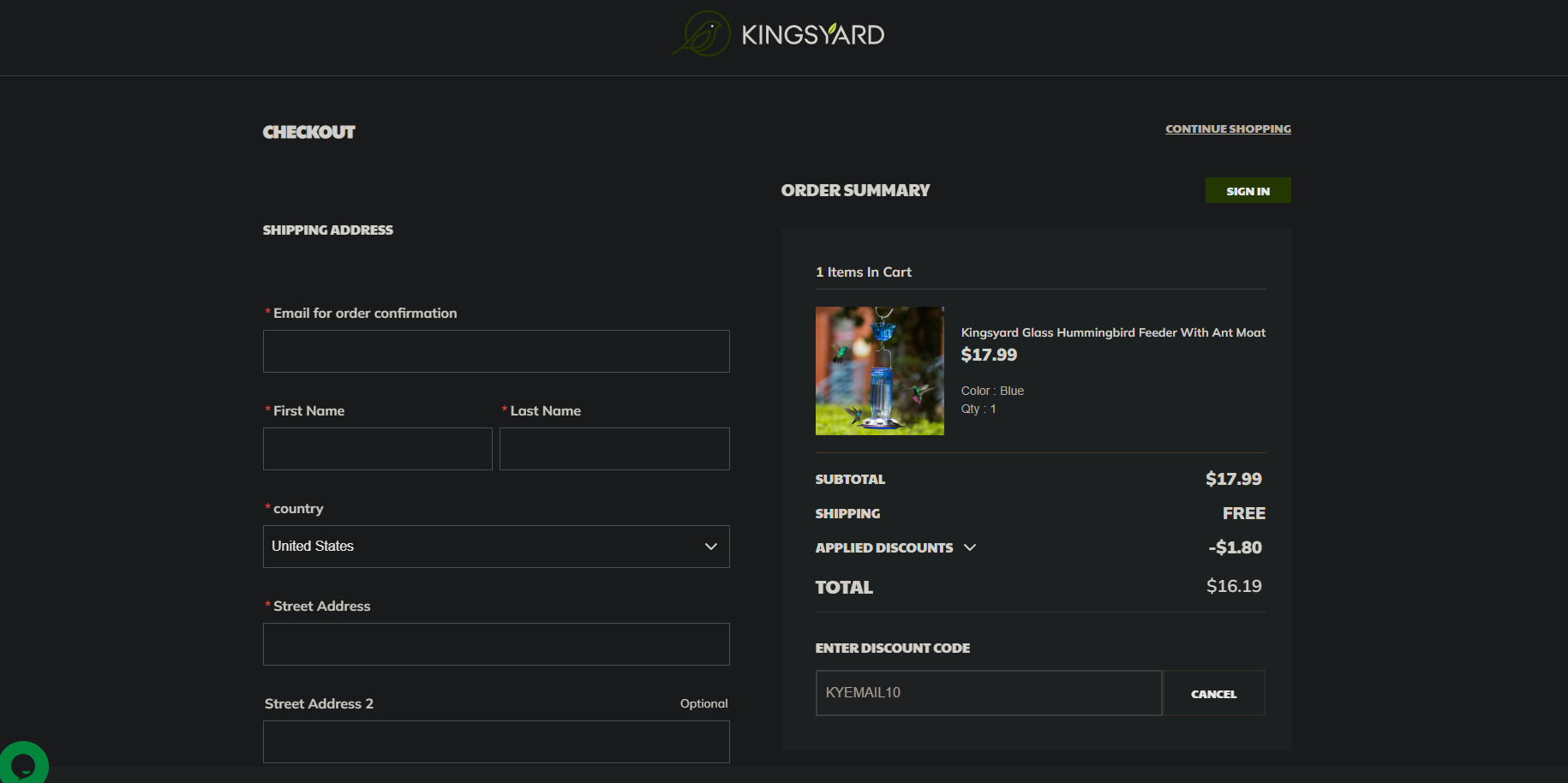1568x783 pixels.
Task: Click the Applied Discounts label
Action: (884, 547)
